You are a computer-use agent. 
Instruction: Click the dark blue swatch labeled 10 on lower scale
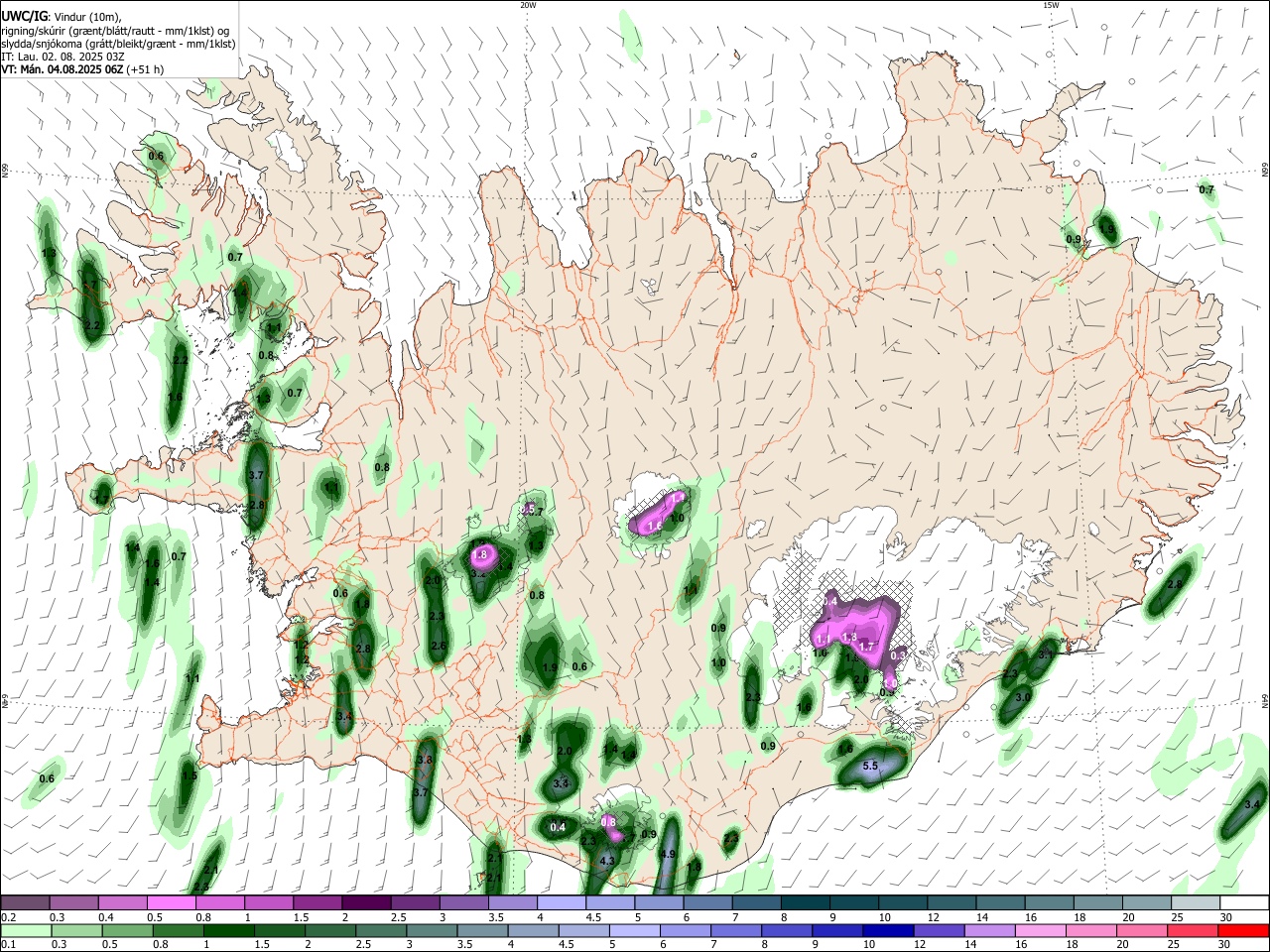[887, 930]
